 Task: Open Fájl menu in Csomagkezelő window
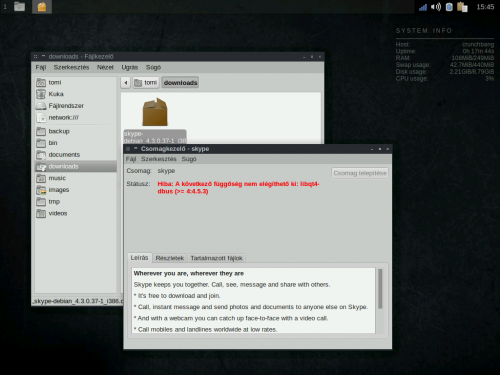pyautogui.click(x=131, y=159)
